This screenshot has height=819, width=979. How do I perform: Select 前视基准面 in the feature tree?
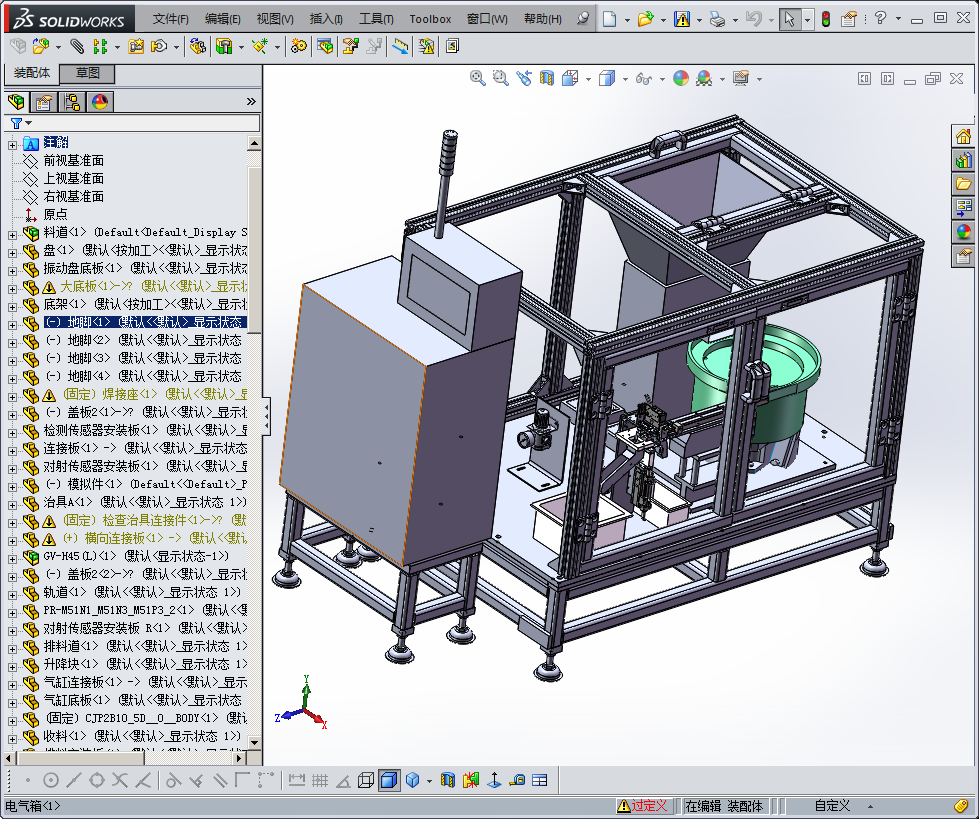pos(73,161)
